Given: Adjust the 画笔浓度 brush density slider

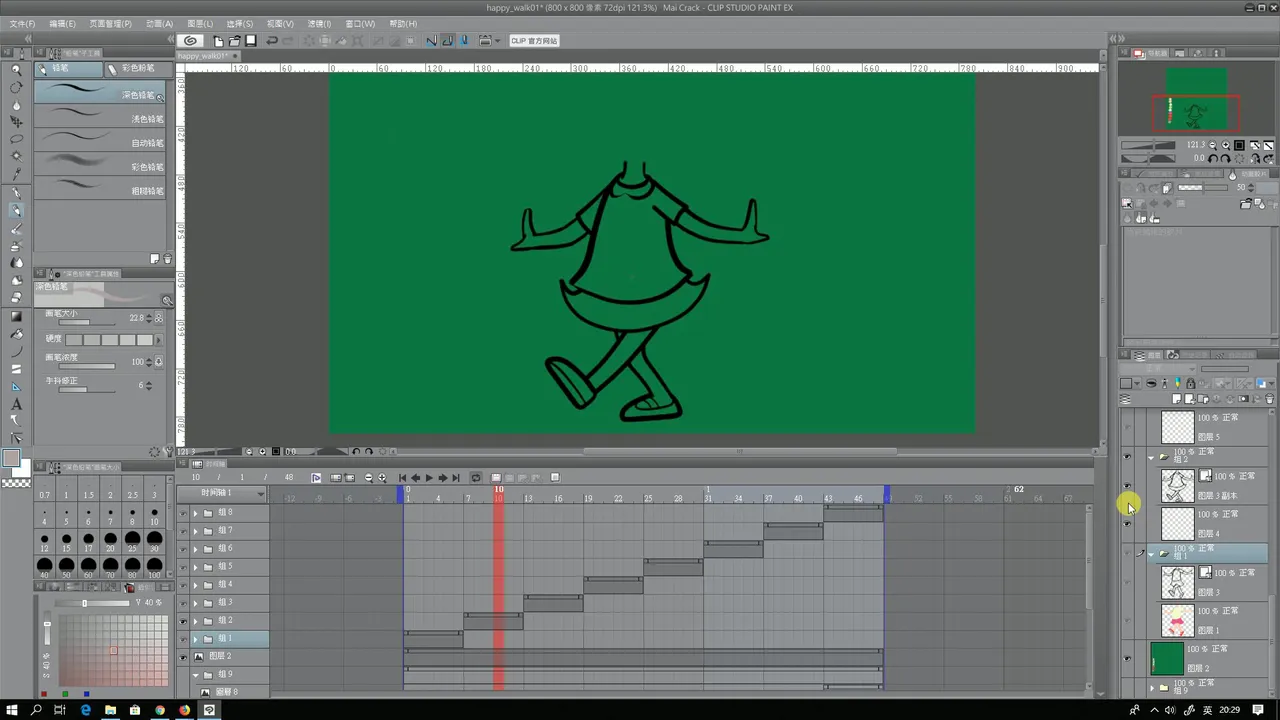Looking at the screenshot, I should point(87,366).
